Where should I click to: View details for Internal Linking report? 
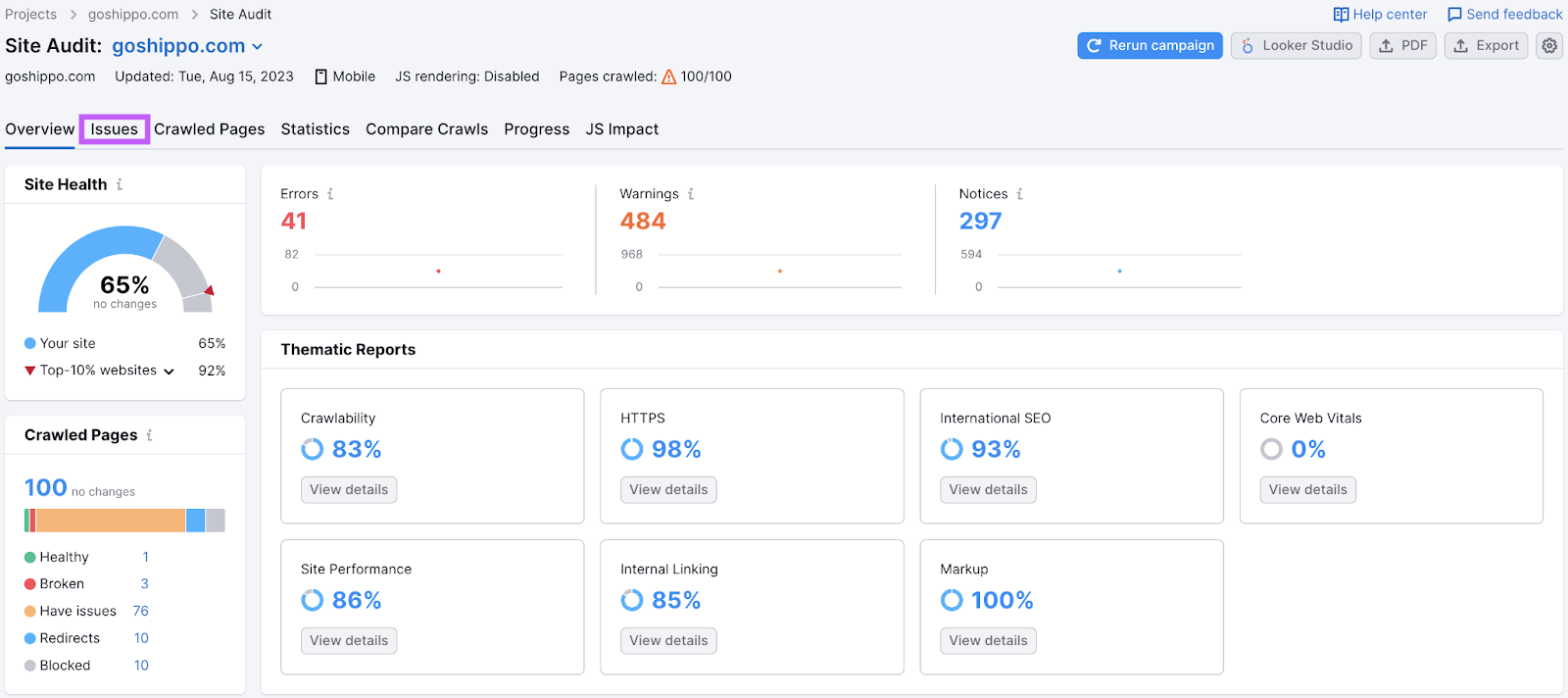tap(668, 641)
